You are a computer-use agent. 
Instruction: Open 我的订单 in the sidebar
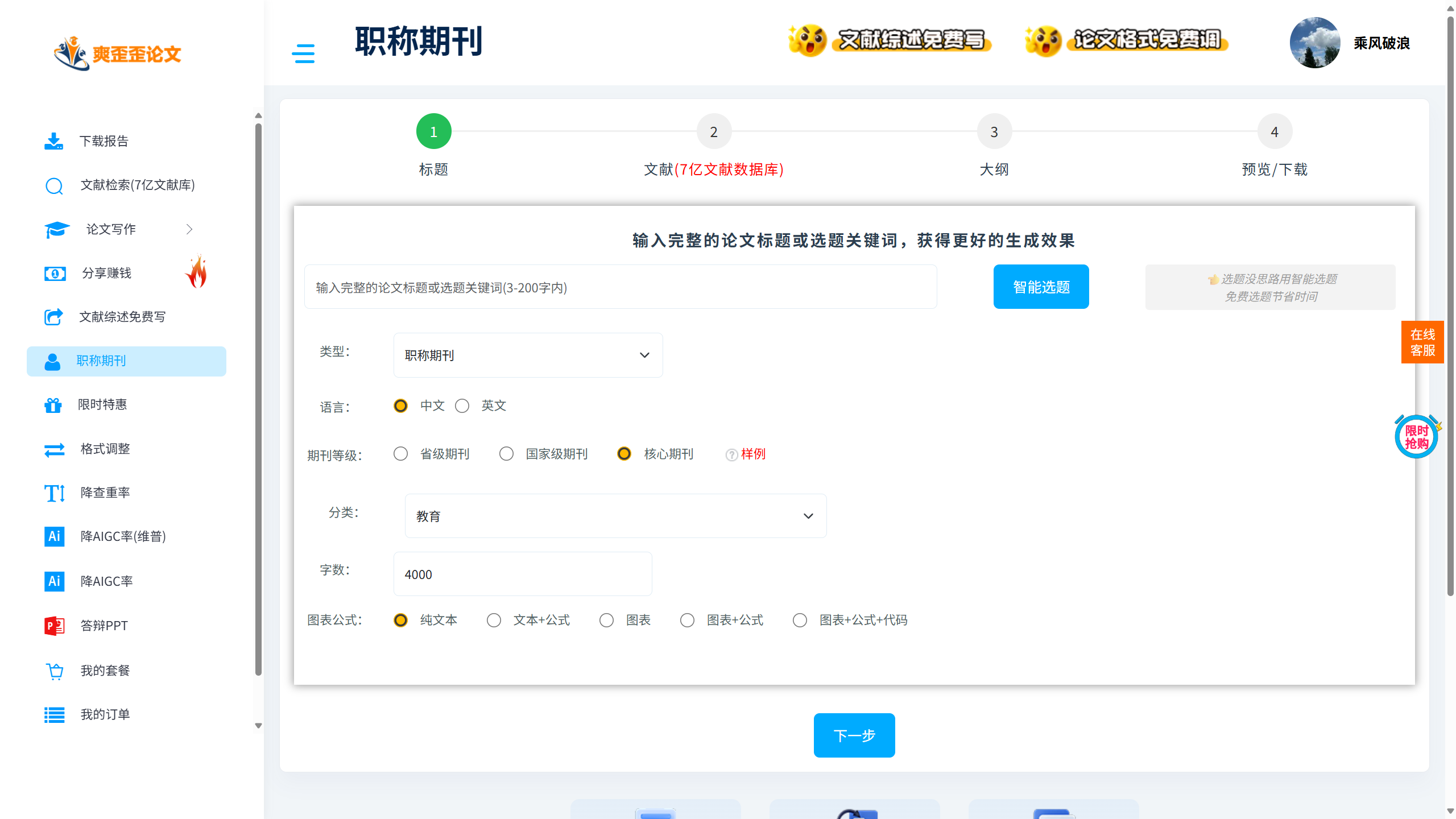tap(105, 714)
